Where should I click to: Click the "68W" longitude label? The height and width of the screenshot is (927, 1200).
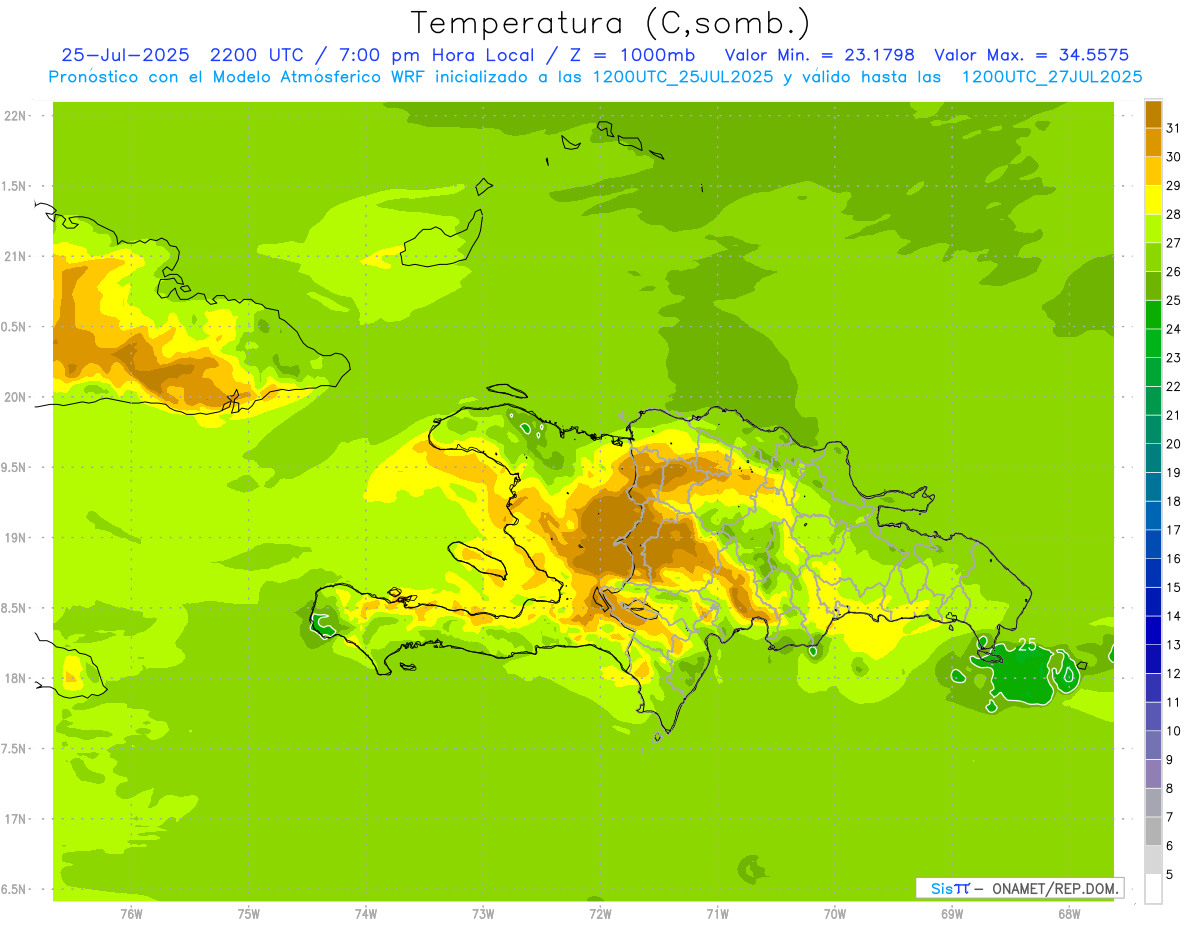tap(1069, 913)
